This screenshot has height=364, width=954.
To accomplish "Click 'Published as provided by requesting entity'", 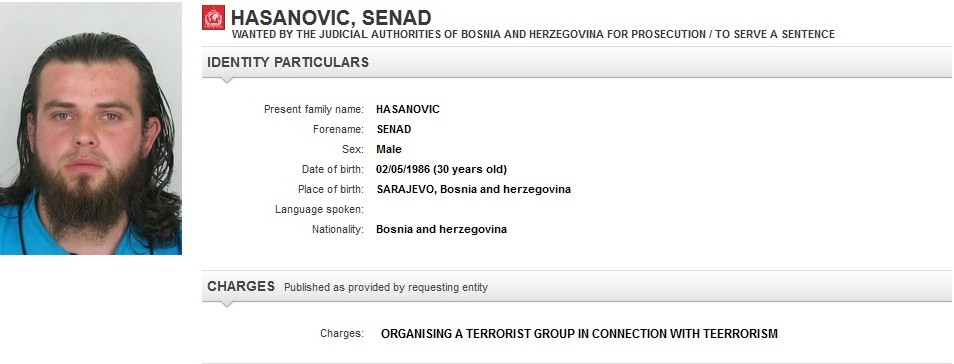I will click(386, 287).
